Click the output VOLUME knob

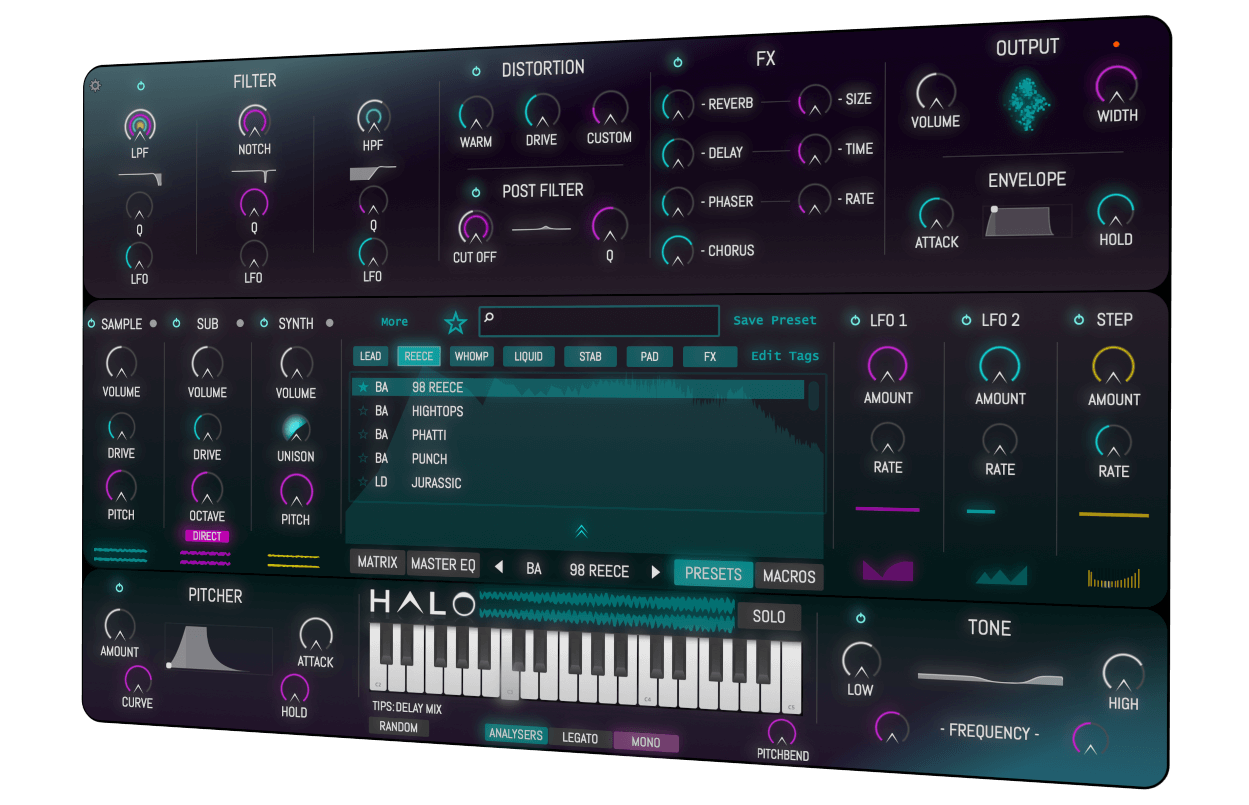click(x=935, y=92)
